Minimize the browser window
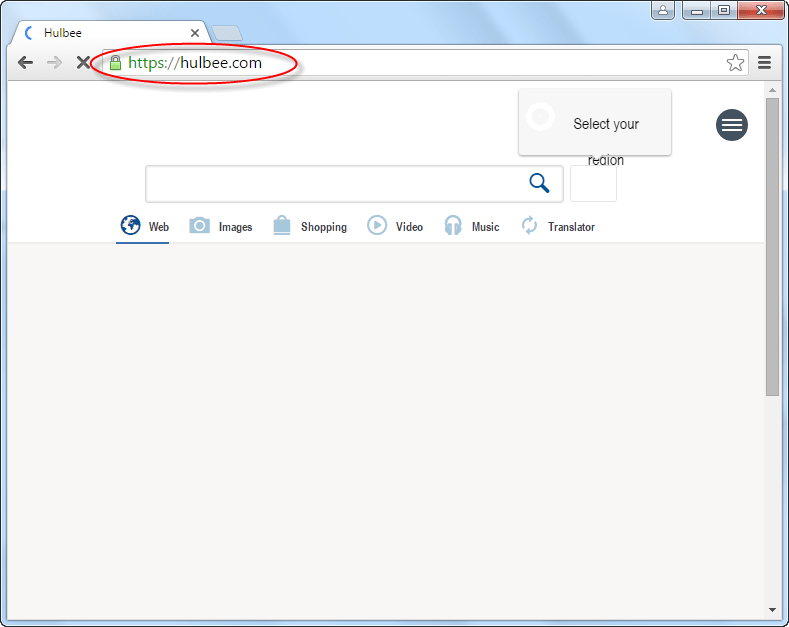789x627 pixels. (696, 10)
